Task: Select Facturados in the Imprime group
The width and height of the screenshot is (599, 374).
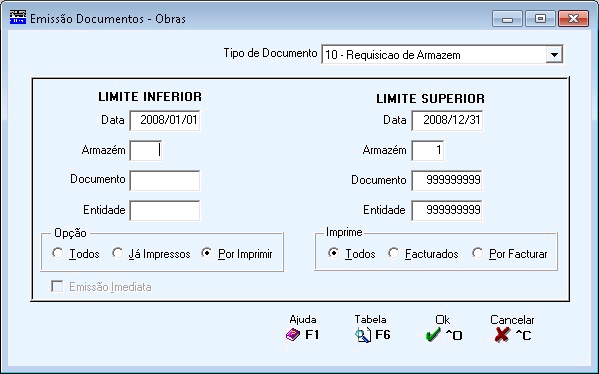Action: [393, 253]
